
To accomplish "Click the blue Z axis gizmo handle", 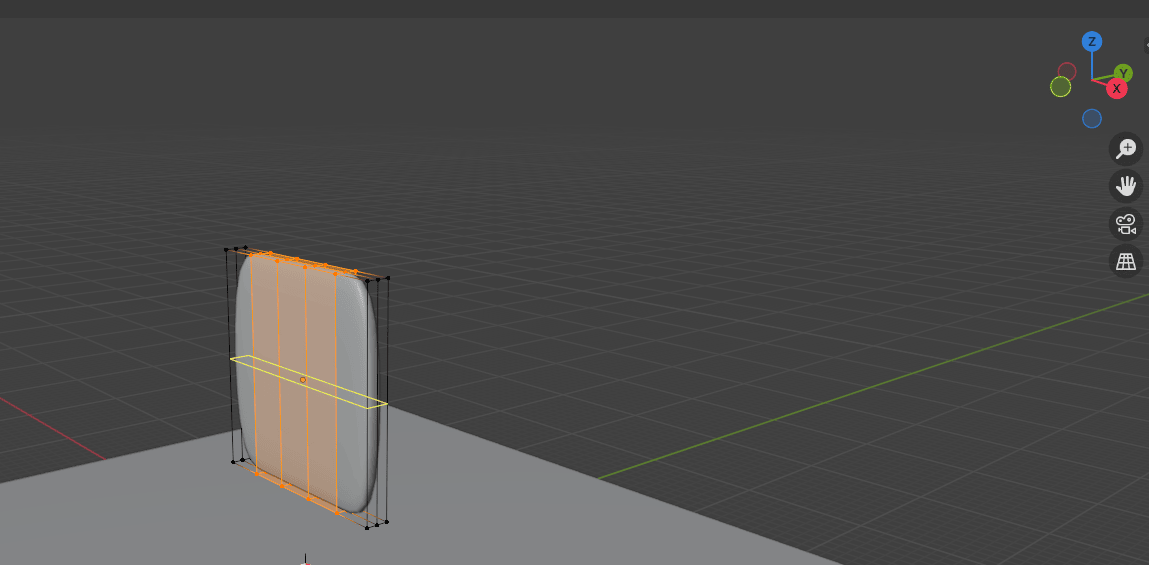I will [1092, 41].
